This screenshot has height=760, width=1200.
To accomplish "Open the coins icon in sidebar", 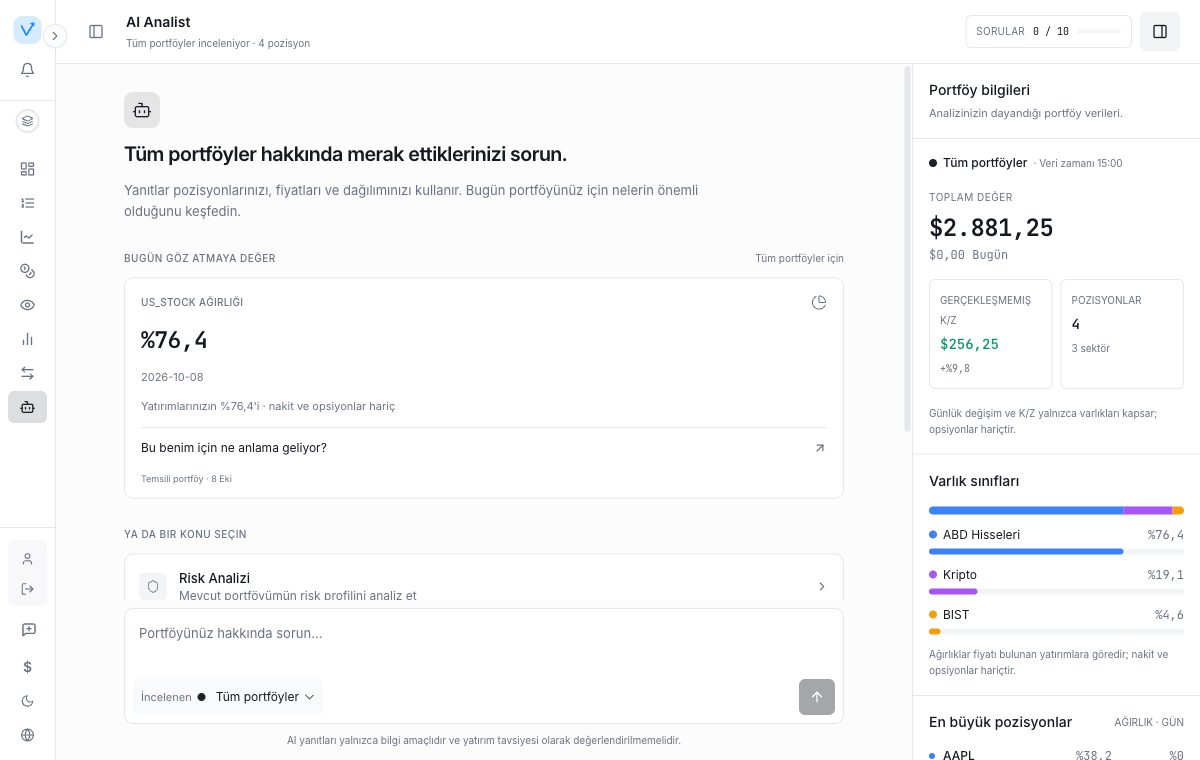I will (27, 271).
